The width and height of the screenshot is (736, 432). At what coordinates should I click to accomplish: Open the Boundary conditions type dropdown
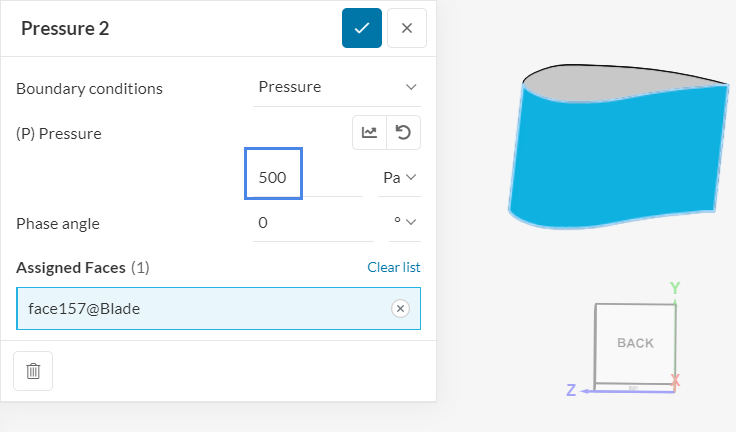pos(337,87)
